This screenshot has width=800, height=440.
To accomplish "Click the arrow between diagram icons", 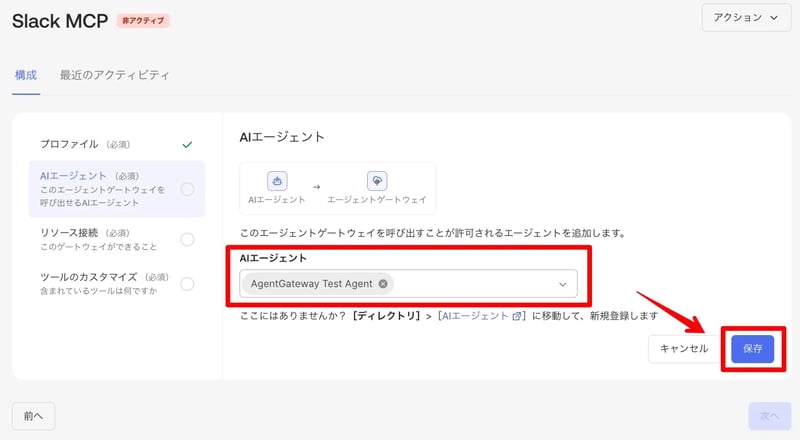I will click(x=316, y=187).
